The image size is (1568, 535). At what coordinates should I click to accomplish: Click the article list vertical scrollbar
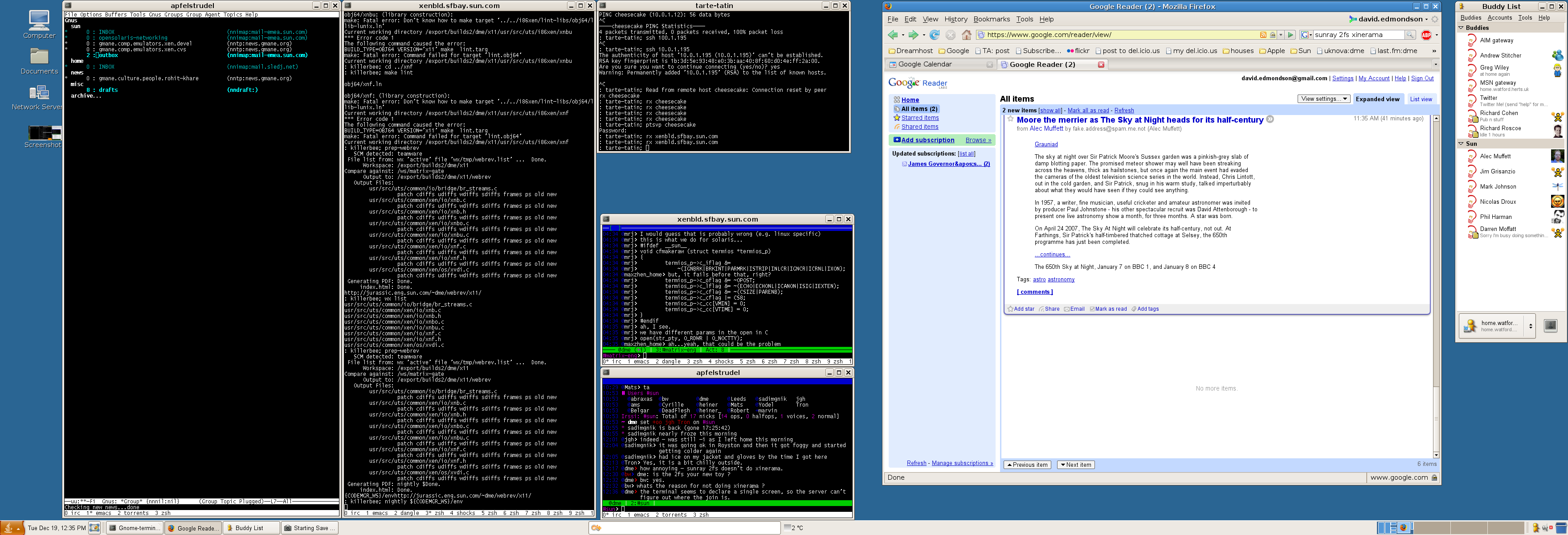[x=1436, y=274]
